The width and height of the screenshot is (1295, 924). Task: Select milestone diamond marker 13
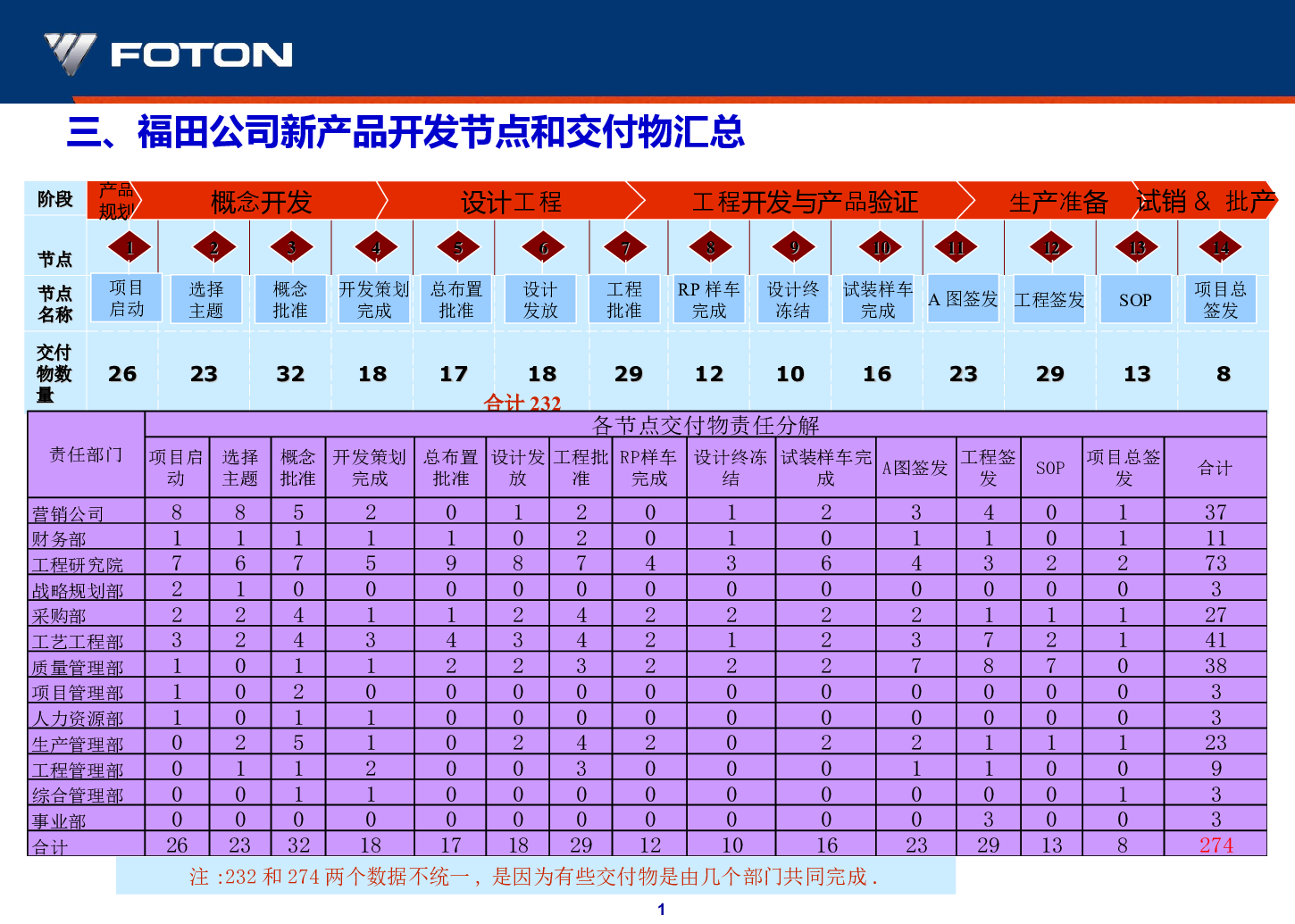pos(1137,247)
